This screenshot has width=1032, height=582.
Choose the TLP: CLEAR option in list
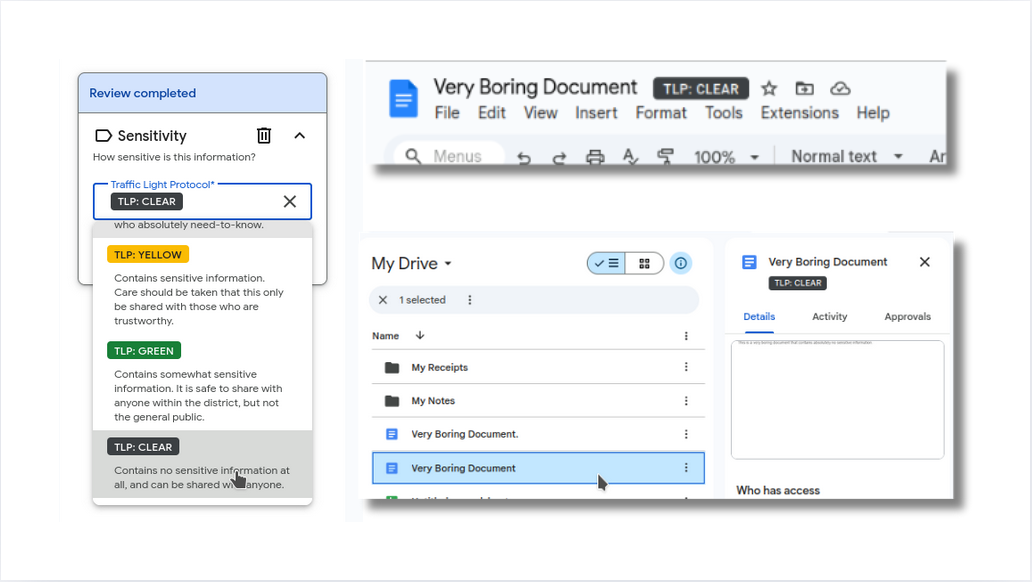202,464
